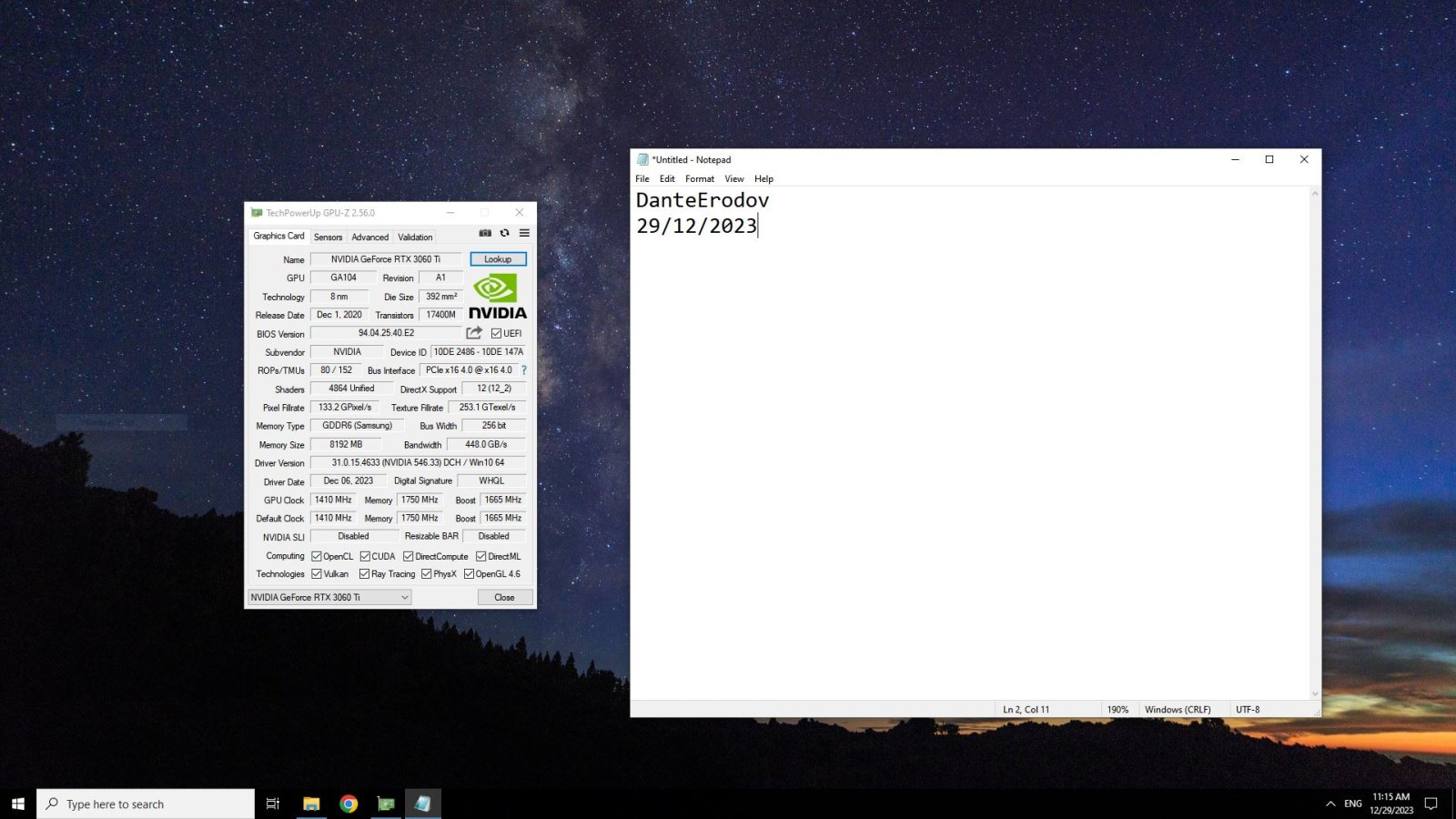The height and width of the screenshot is (819, 1456).
Task: Click the Driver Version field
Action: [418, 462]
